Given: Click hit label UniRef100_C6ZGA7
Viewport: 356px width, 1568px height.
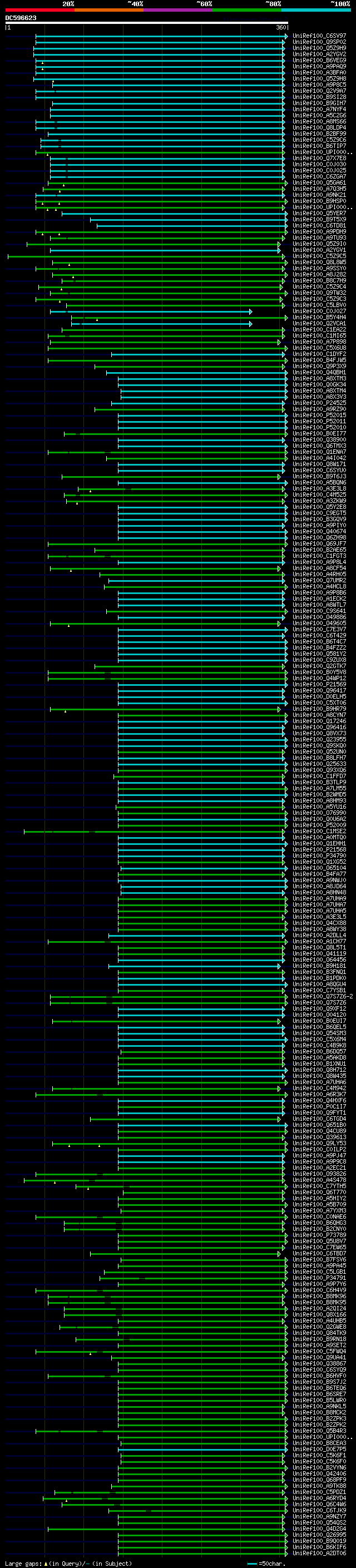Looking at the screenshot, I should (319, 176).
